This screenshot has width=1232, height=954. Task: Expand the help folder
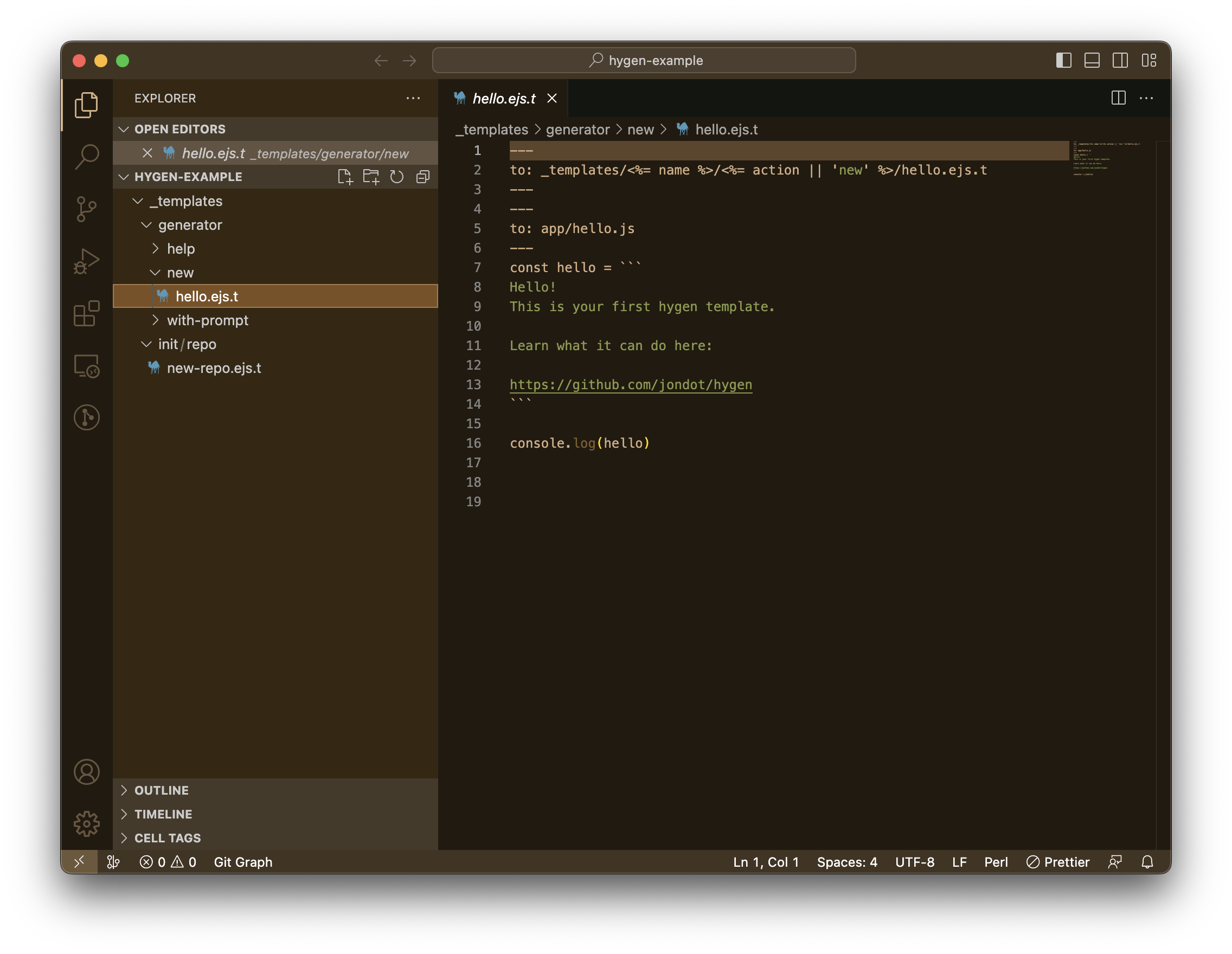pos(275,249)
